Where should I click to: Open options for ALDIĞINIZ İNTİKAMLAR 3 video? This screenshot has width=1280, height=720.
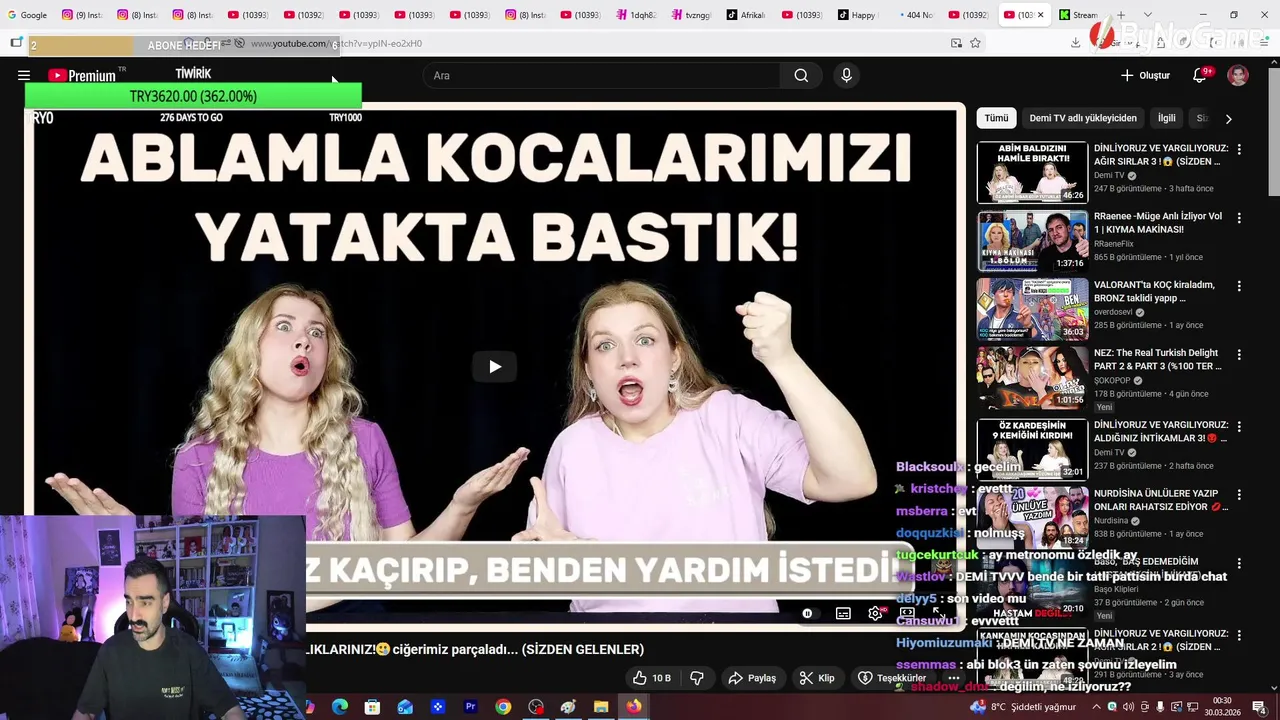(x=1239, y=426)
